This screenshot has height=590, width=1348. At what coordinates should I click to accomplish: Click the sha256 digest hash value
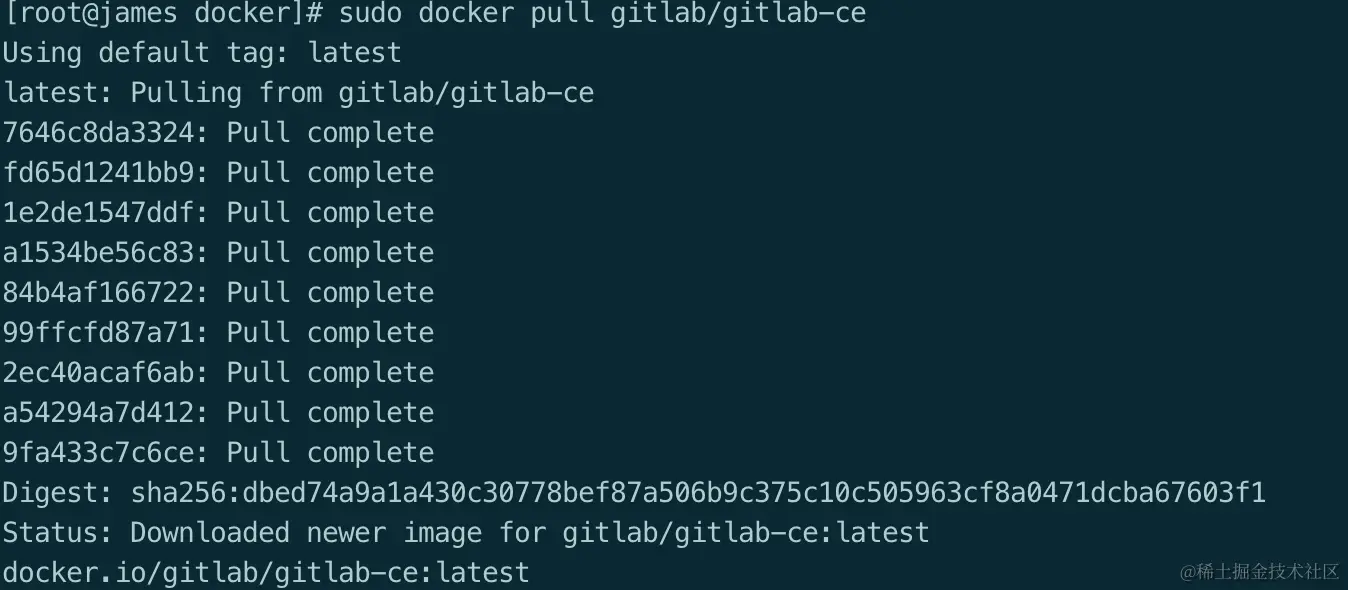(x=698, y=493)
